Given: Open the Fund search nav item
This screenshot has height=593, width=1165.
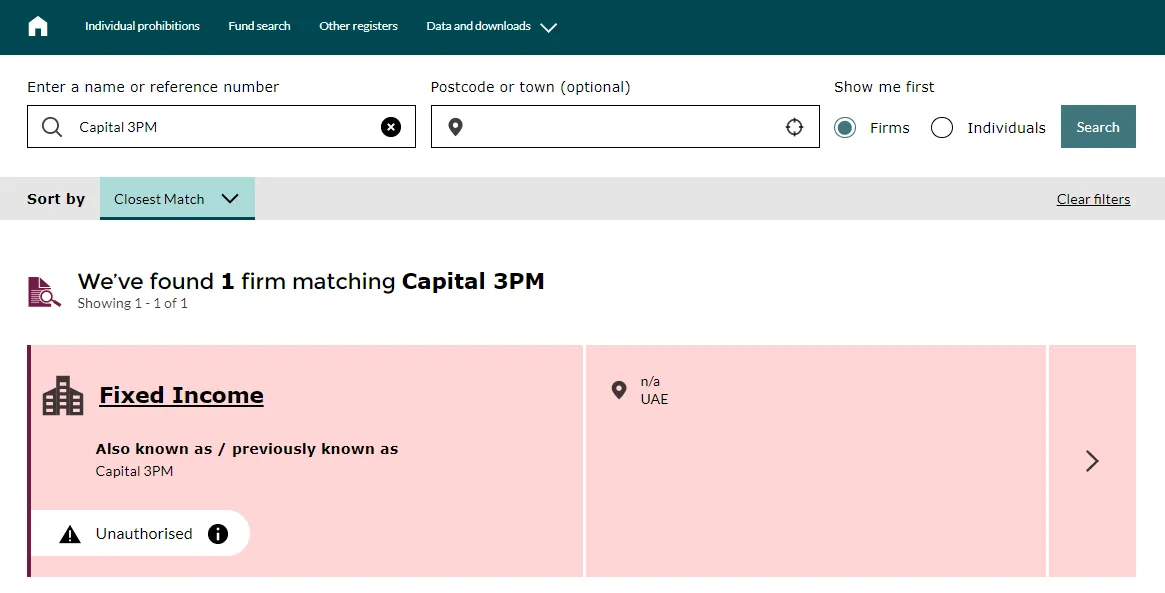Looking at the screenshot, I should click(x=259, y=26).
